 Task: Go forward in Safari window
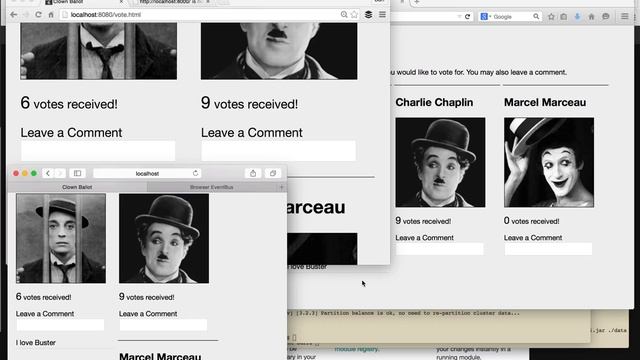click(x=60, y=173)
